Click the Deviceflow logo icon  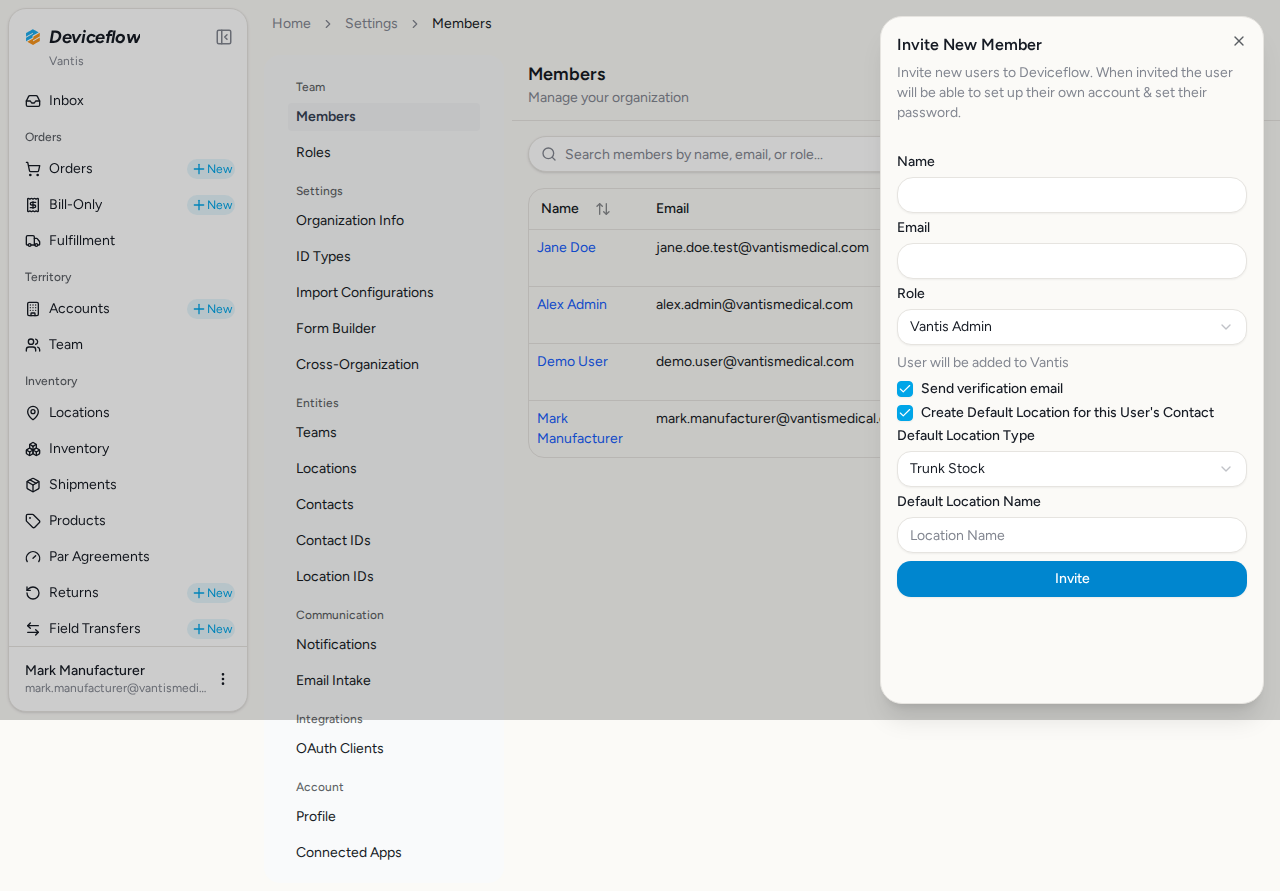(x=33, y=37)
